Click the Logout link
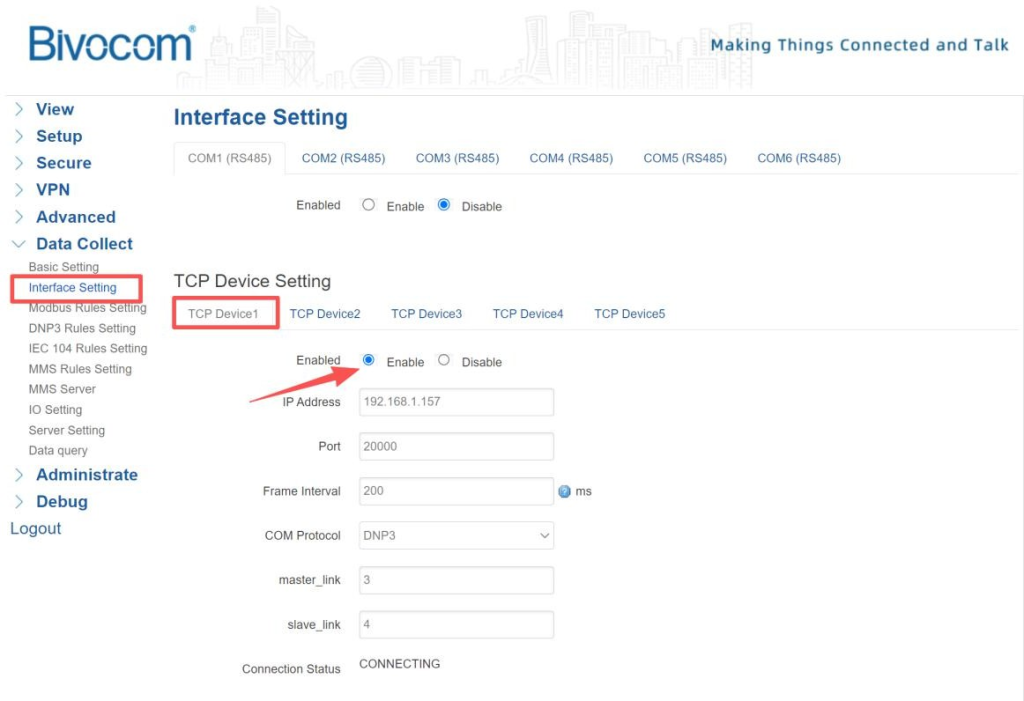The image size is (1024, 701). click(36, 529)
